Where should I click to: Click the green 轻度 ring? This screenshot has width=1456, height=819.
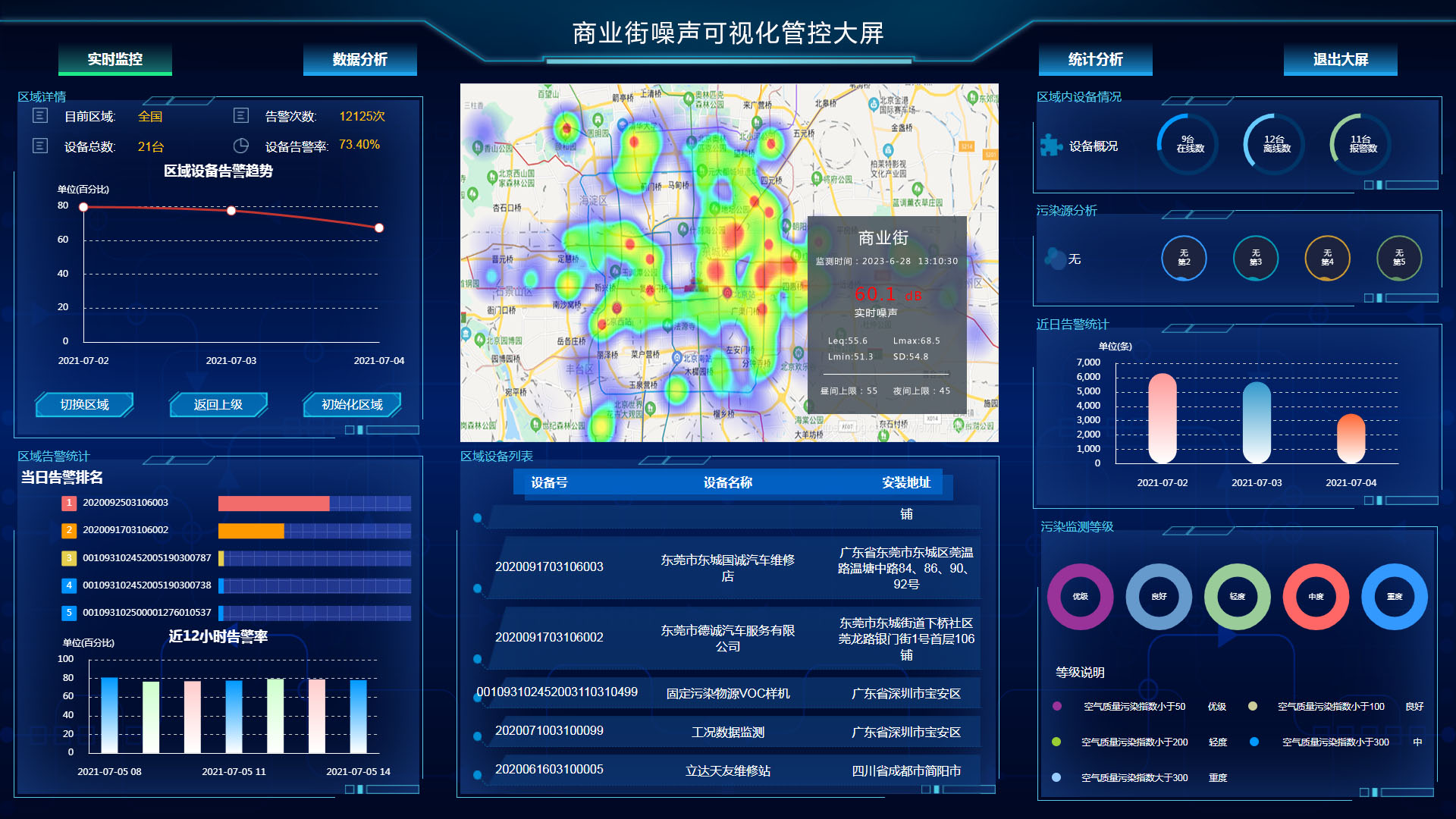coord(1238,597)
